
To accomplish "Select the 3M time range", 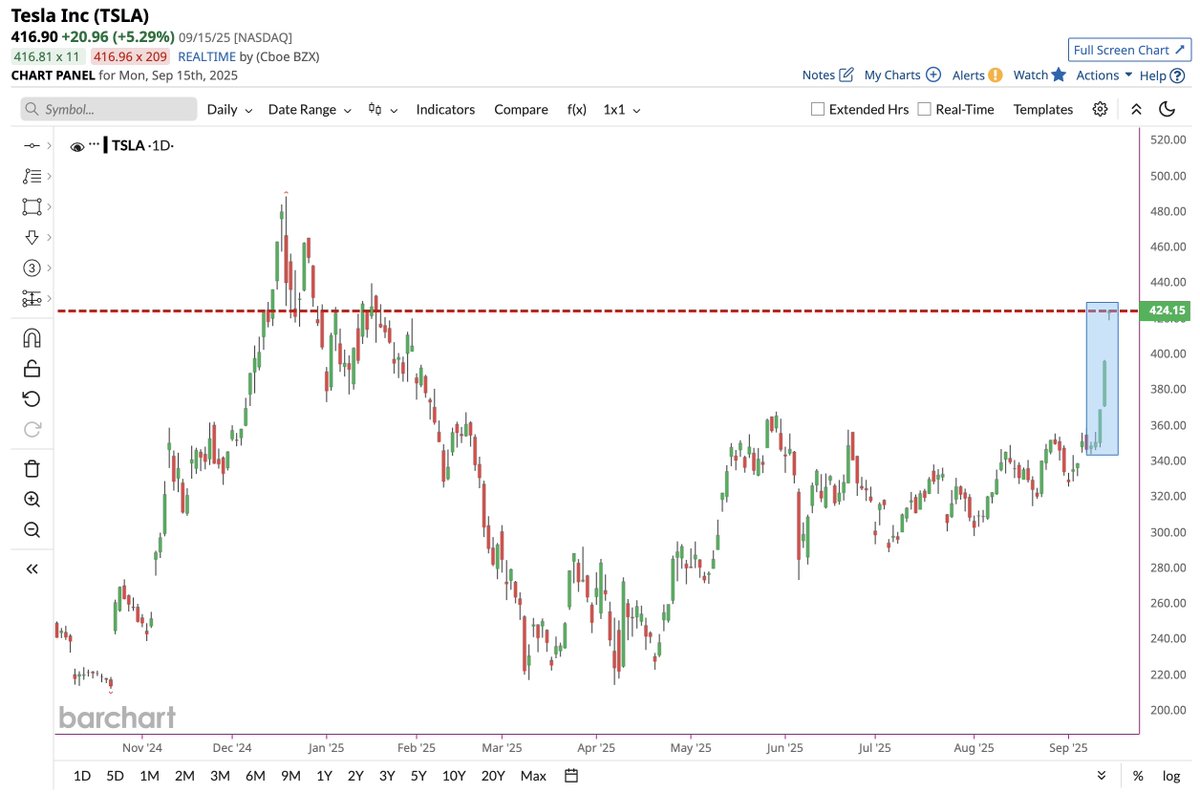I will (220, 776).
